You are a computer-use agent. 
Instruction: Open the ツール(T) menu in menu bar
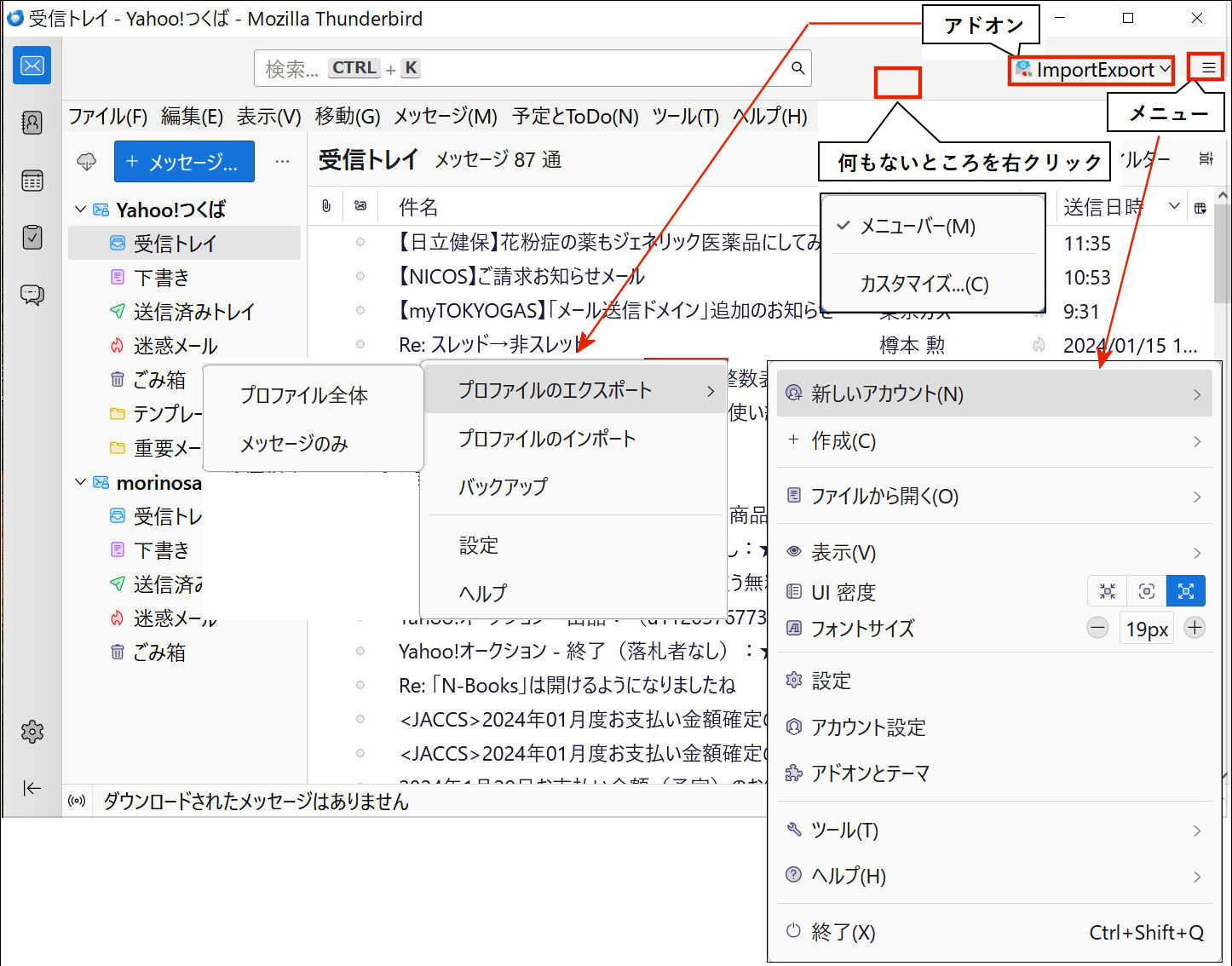coord(685,117)
